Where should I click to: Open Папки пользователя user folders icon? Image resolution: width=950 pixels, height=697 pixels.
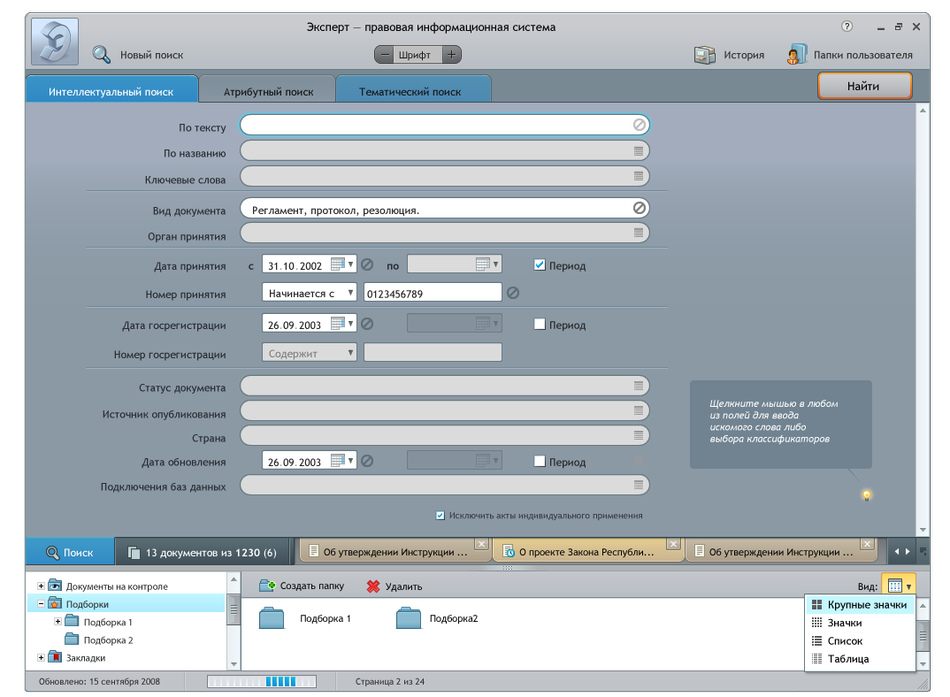coord(797,55)
